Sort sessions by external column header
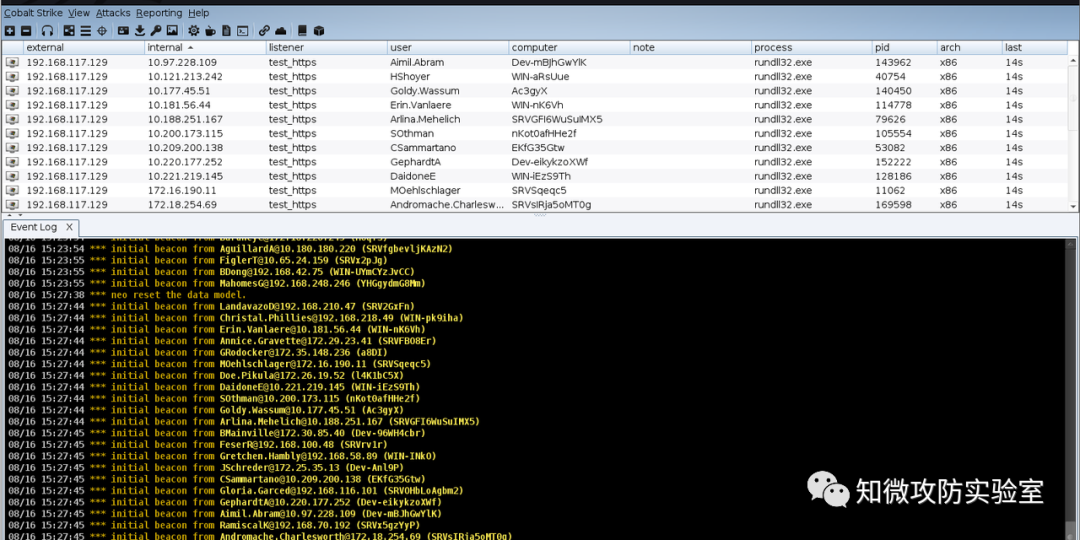This screenshot has height=540, width=1080. tap(84, 48)
